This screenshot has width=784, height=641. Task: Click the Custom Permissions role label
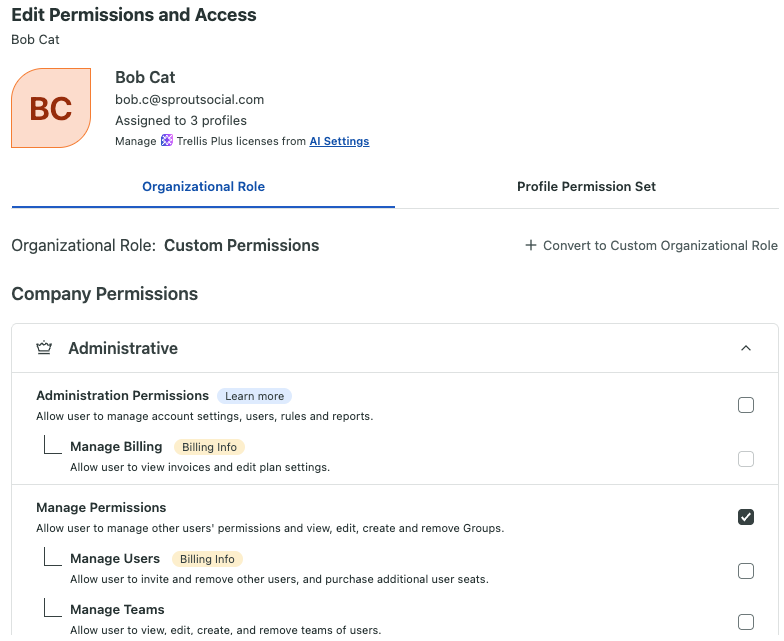tap(242, 246)
